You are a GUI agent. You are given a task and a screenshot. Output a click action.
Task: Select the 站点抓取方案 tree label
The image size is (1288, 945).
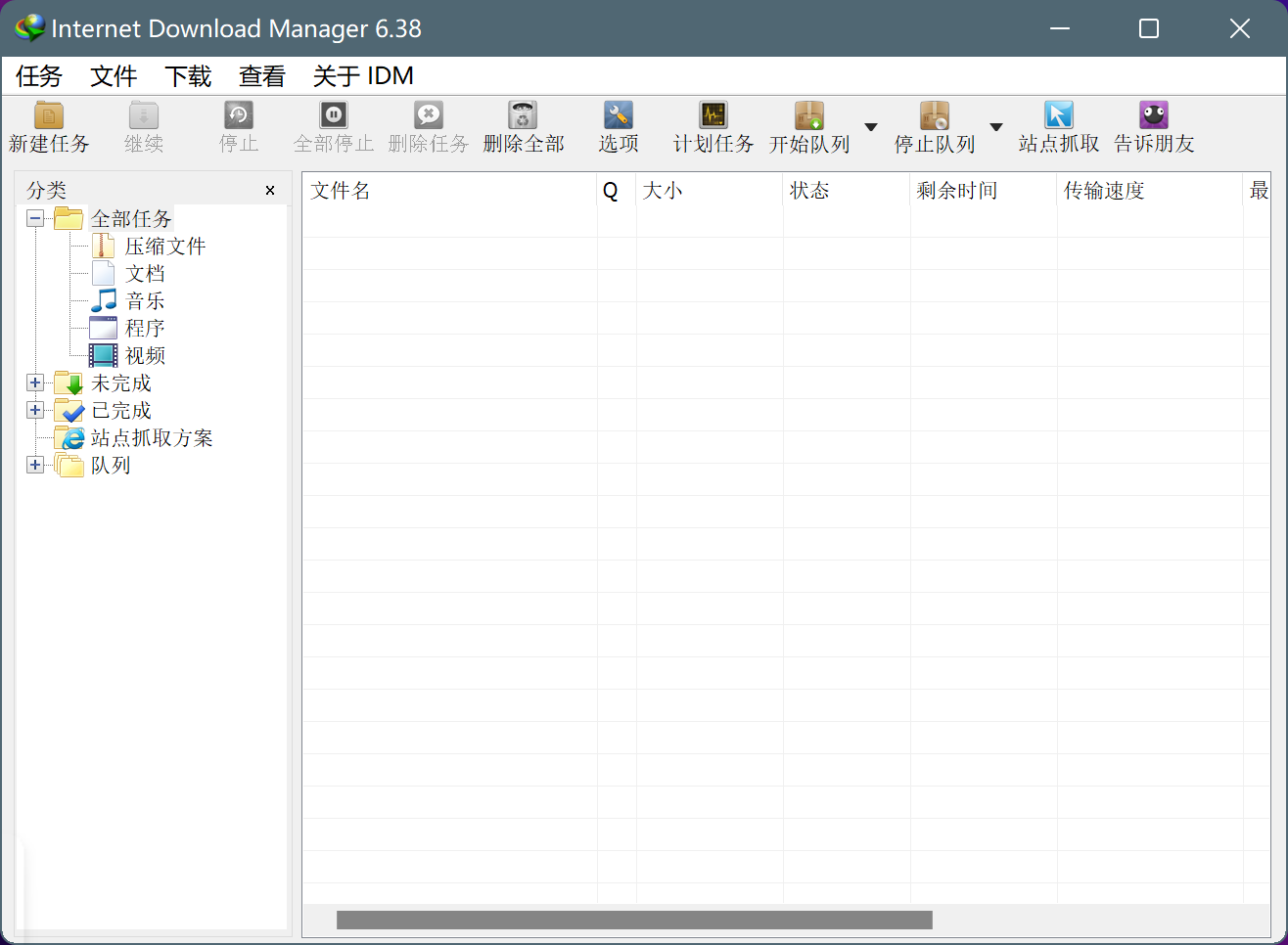[x=152, y=437]
